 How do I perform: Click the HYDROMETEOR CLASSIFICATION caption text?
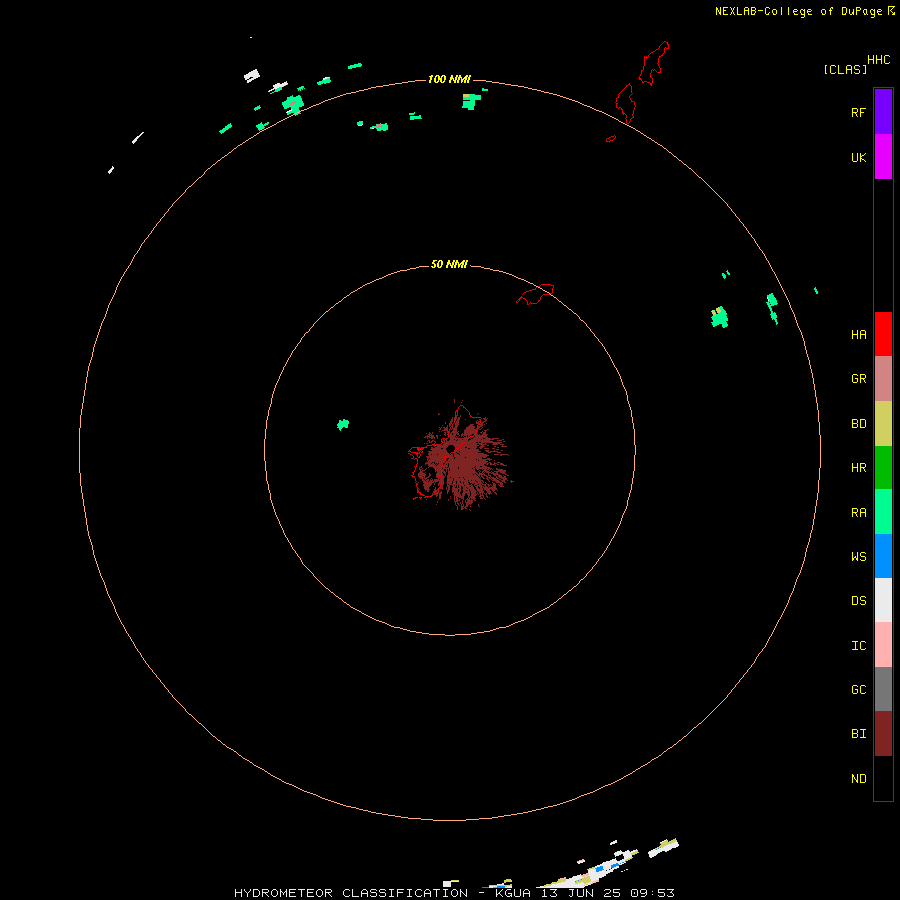pyautogui.click(x=351, y=893)
